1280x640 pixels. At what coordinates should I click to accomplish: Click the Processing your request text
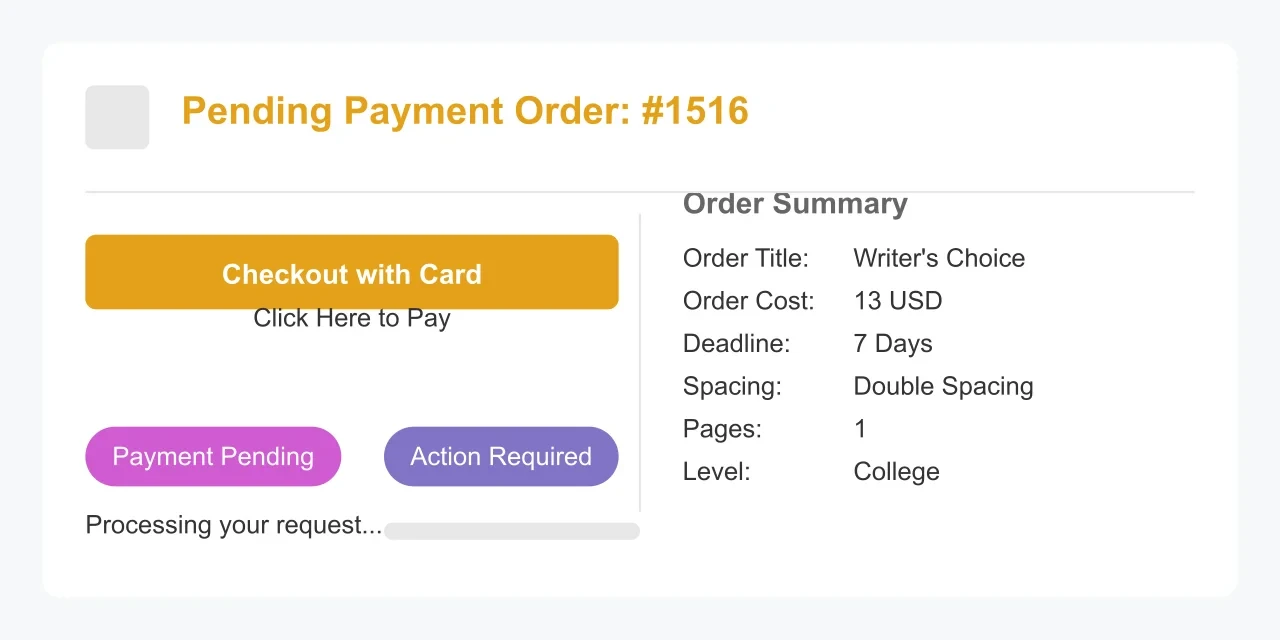pos(234,524)
